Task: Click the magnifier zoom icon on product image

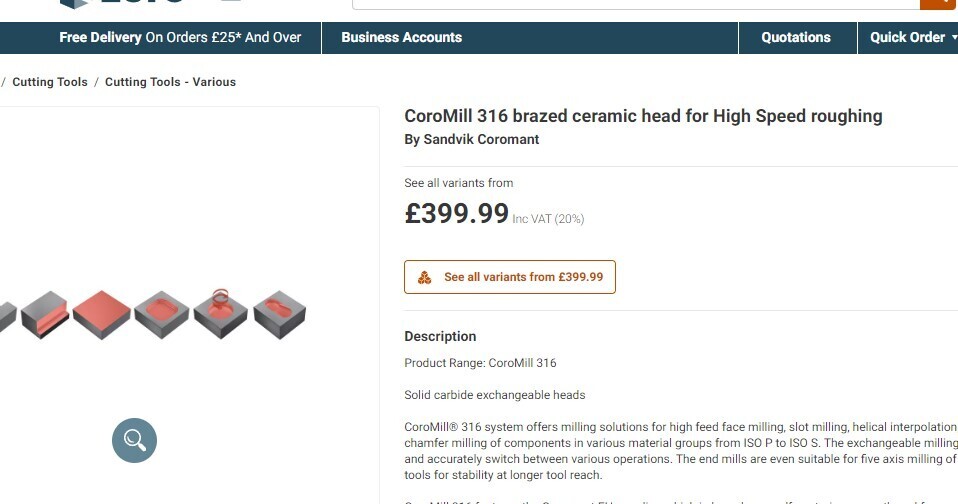Action: [135, 440]
